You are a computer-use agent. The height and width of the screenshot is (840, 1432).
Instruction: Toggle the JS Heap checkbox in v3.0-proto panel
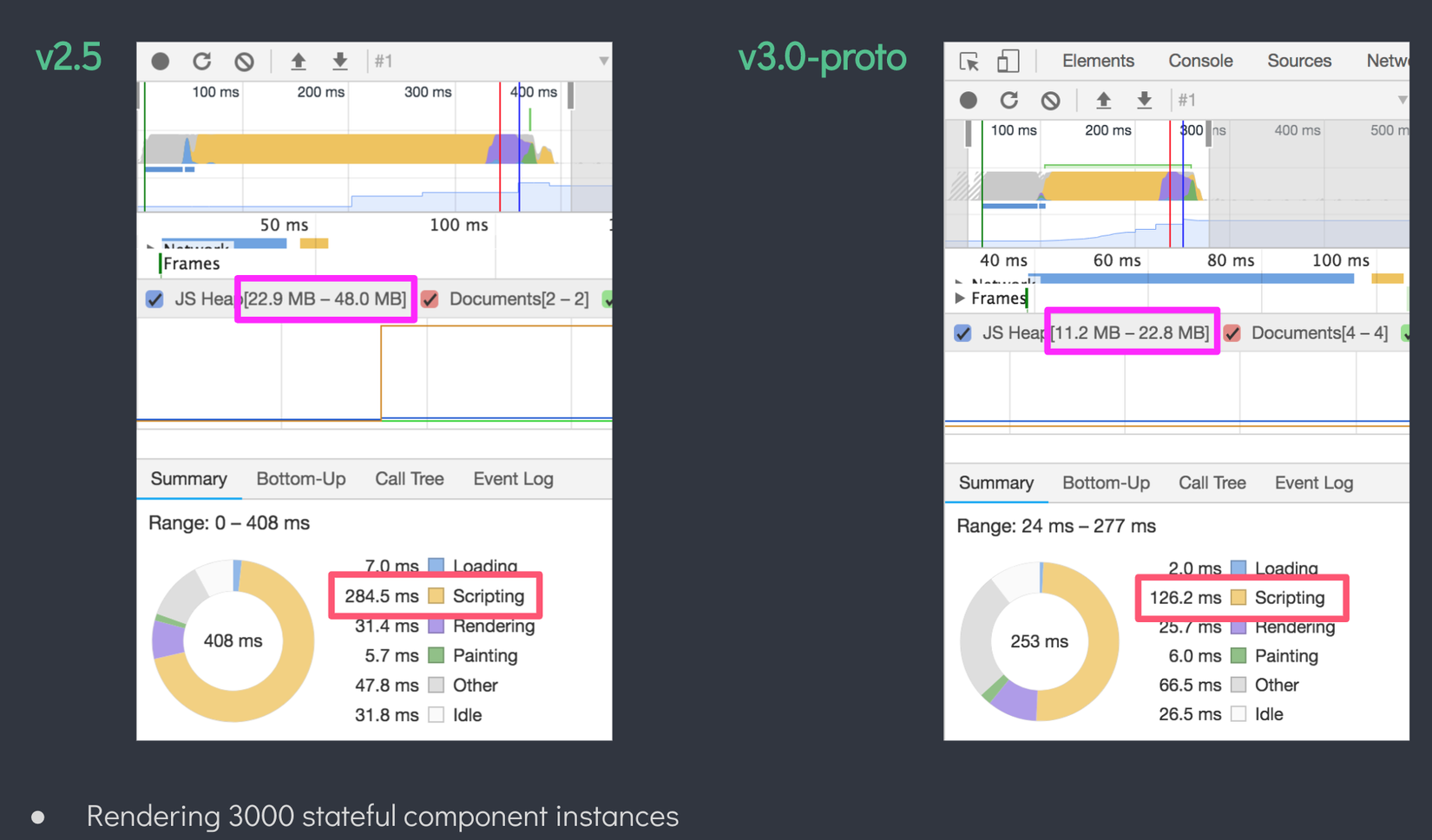point(962,333)
